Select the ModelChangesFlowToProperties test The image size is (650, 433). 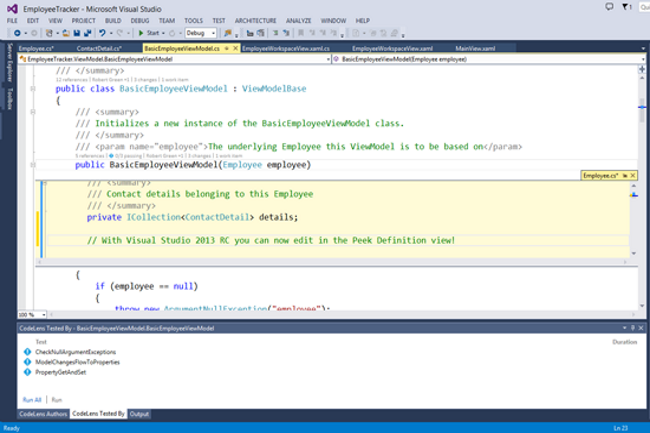76,362
